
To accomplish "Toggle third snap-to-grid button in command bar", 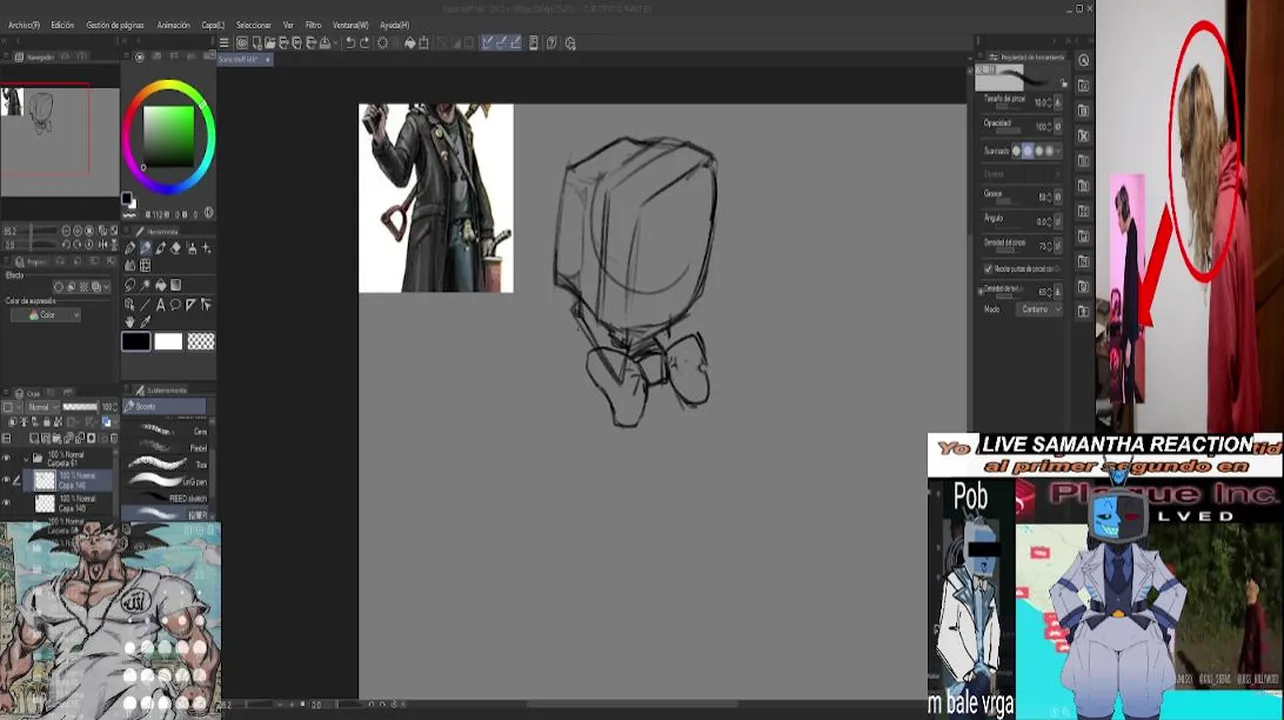I will 516,43.
